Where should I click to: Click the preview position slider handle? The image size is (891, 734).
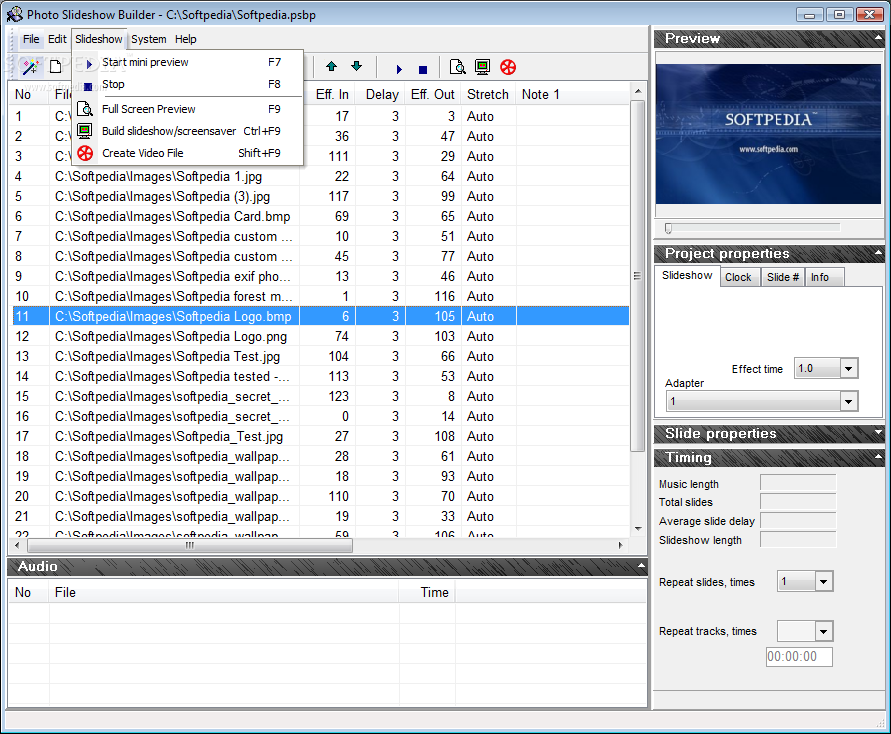[668, 228]
